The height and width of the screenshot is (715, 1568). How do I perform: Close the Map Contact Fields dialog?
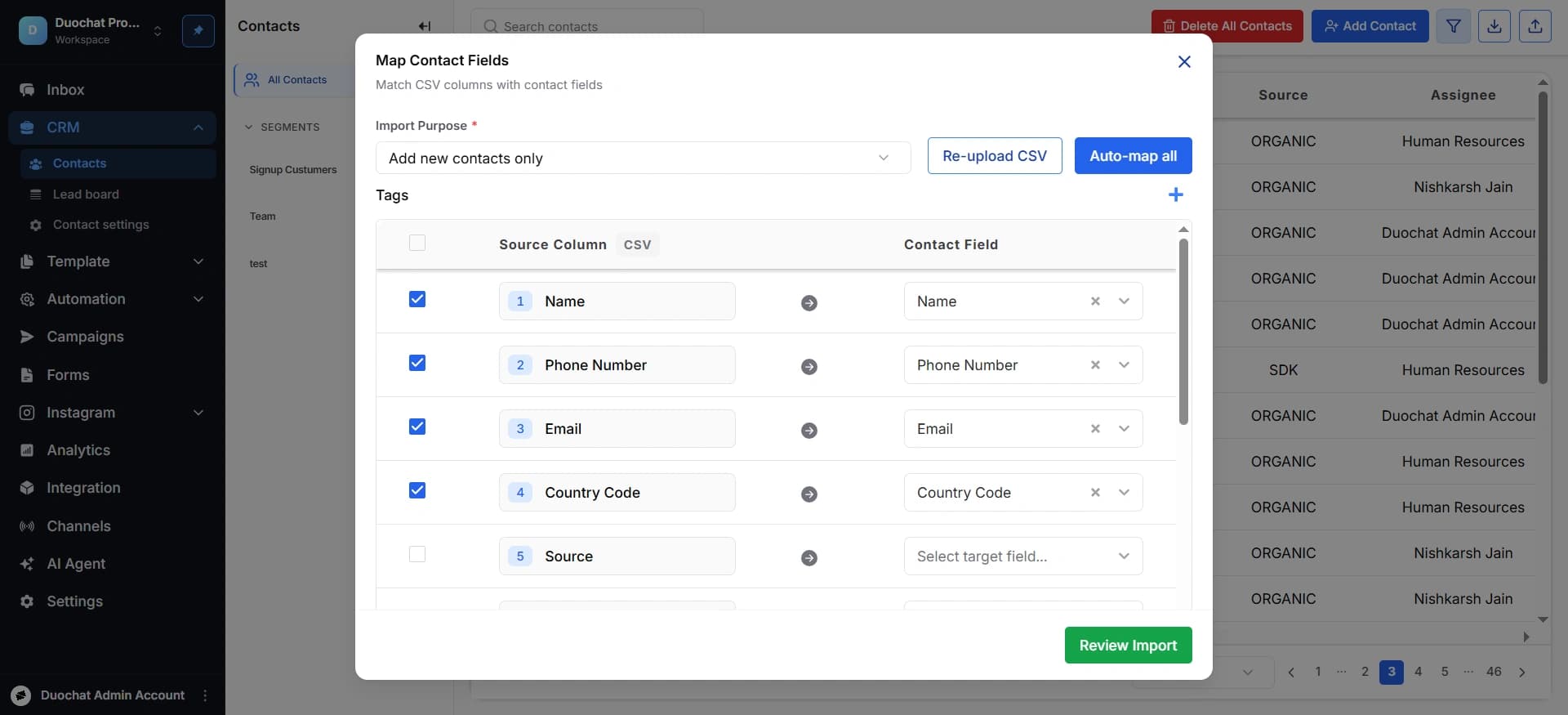coord(1184,61)
